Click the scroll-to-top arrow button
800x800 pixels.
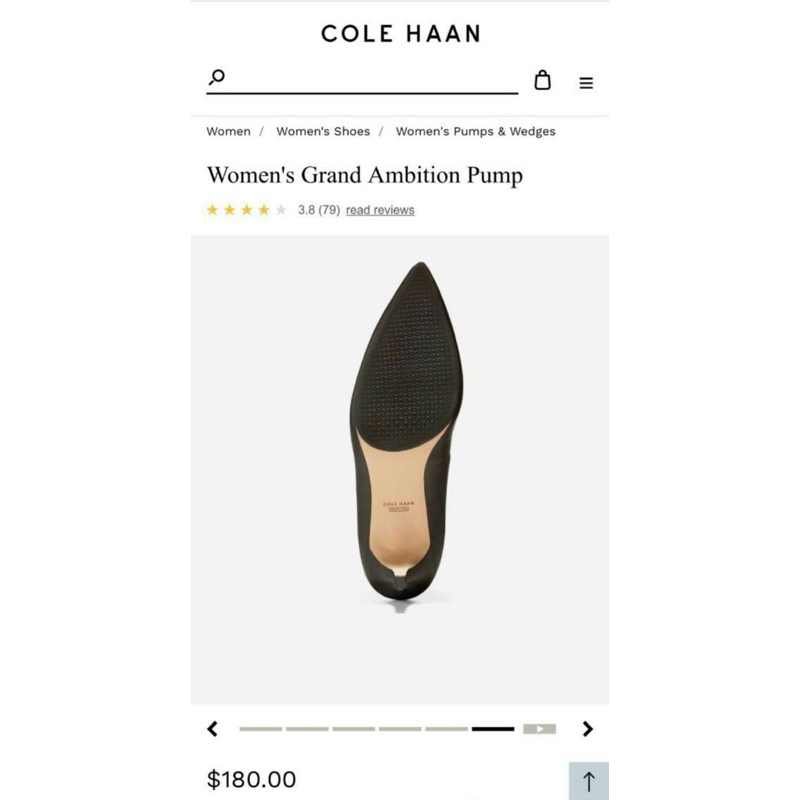[x=589, y=781]
